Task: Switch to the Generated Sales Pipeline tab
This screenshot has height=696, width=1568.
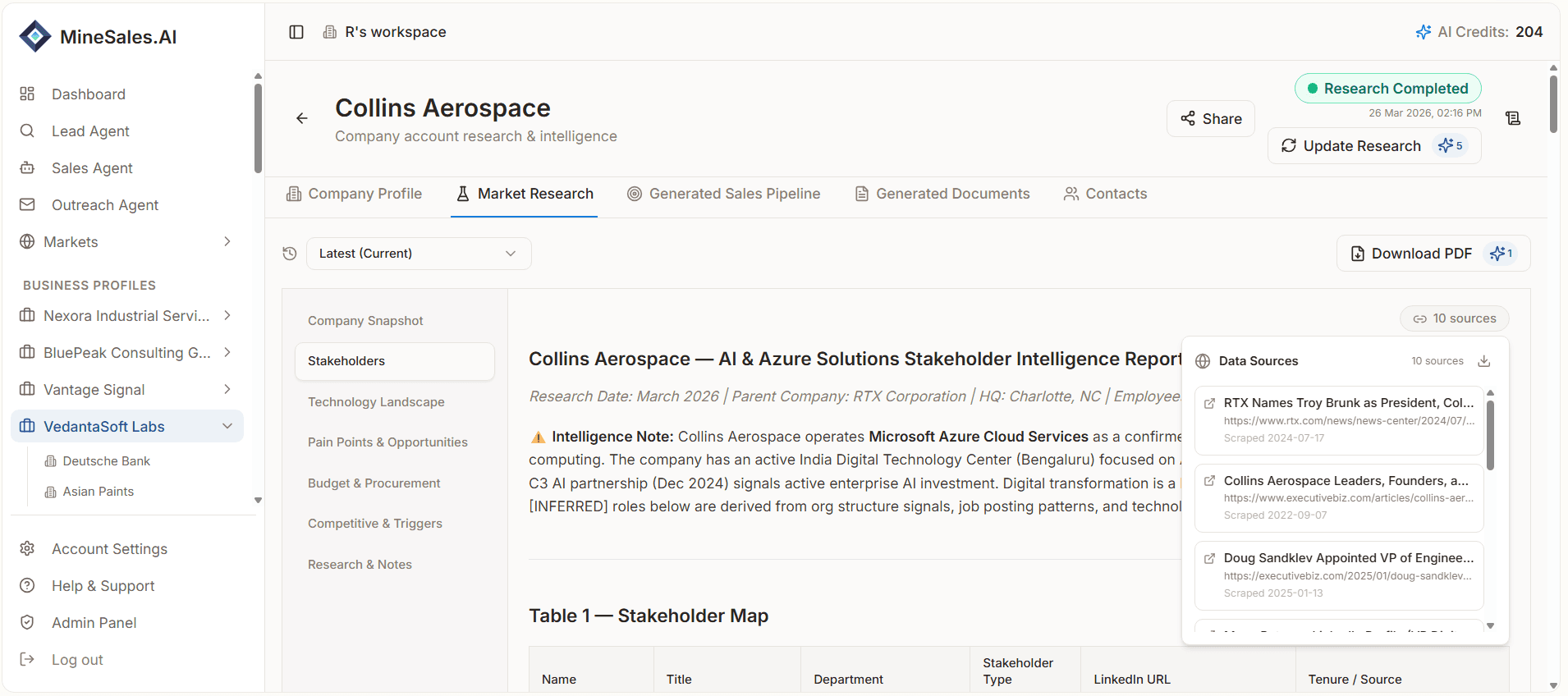Action: click(723, 194)
